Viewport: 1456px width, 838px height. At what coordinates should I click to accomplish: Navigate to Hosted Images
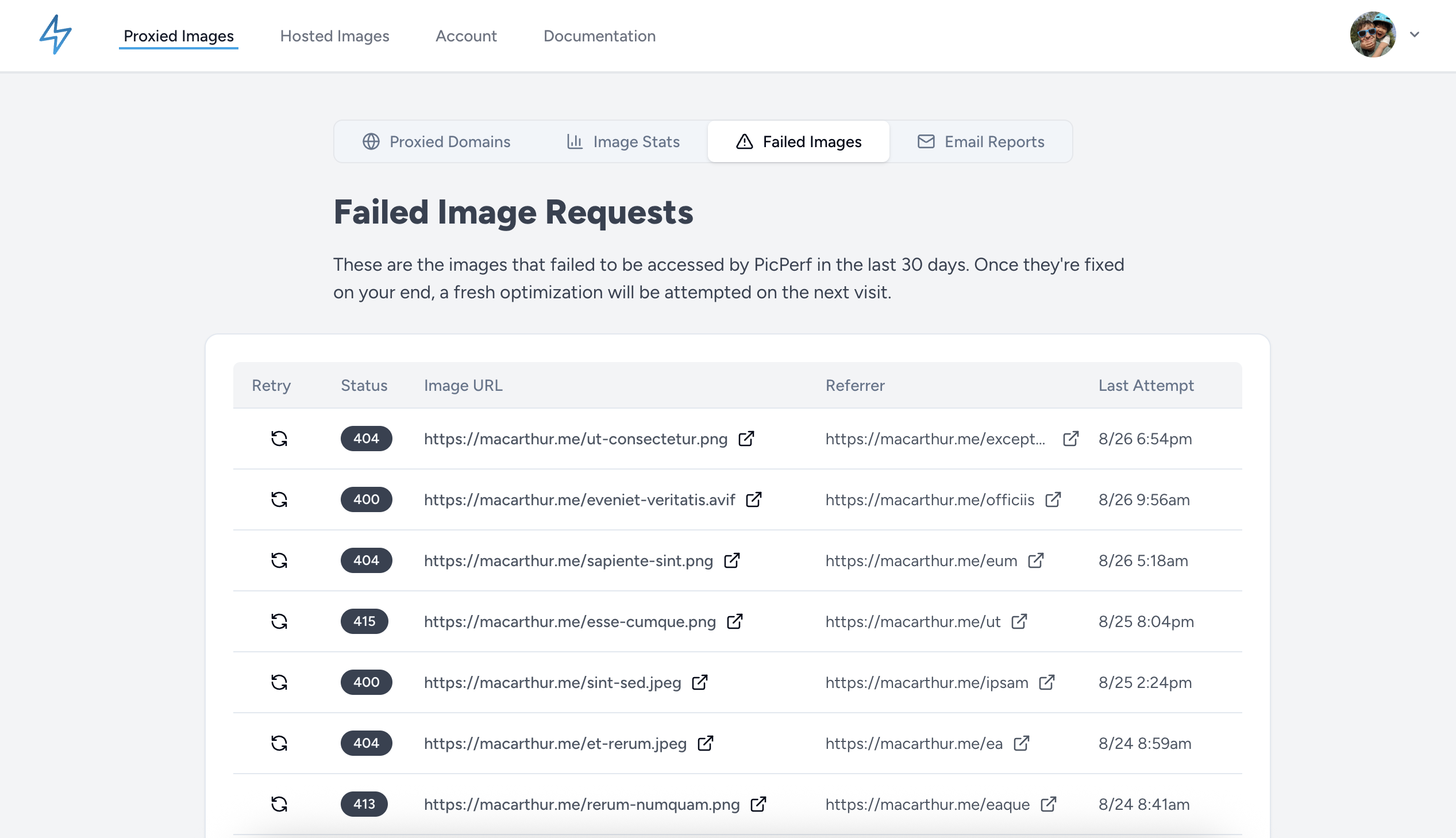pos(334,36)
